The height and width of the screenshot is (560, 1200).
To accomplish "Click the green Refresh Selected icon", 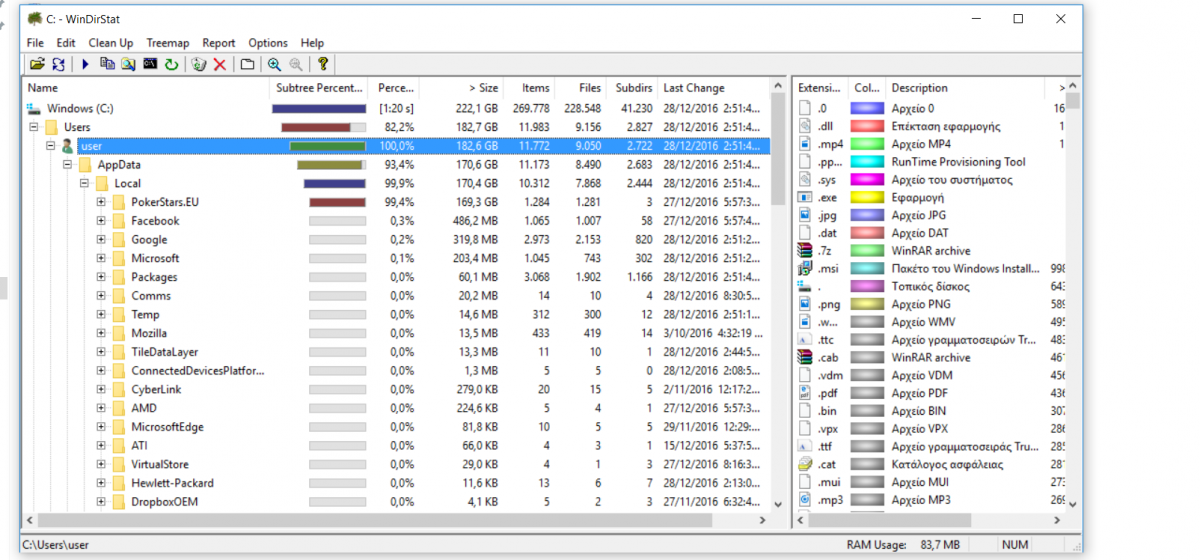I will [171, 65].
